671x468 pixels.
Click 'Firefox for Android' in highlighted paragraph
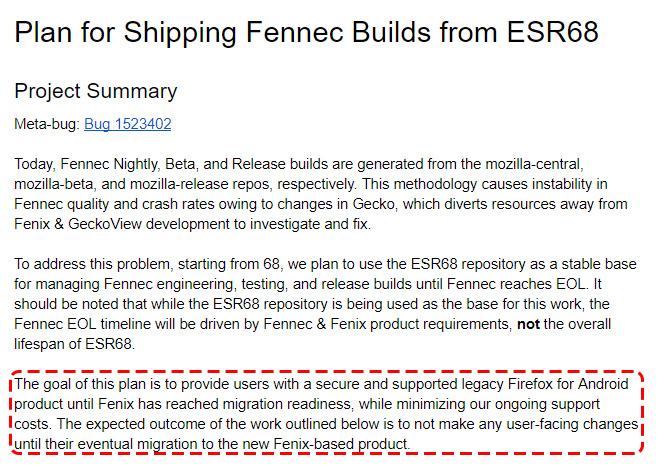click(568, 384)
